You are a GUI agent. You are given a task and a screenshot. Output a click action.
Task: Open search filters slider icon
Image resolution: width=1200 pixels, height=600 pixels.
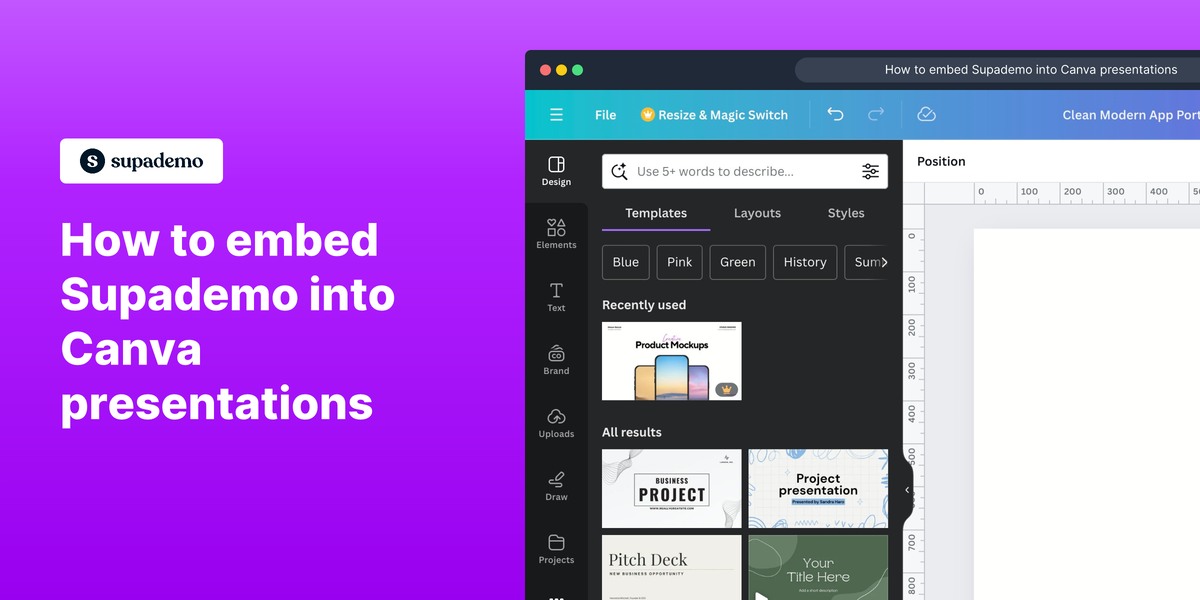(x=871, y=171)
